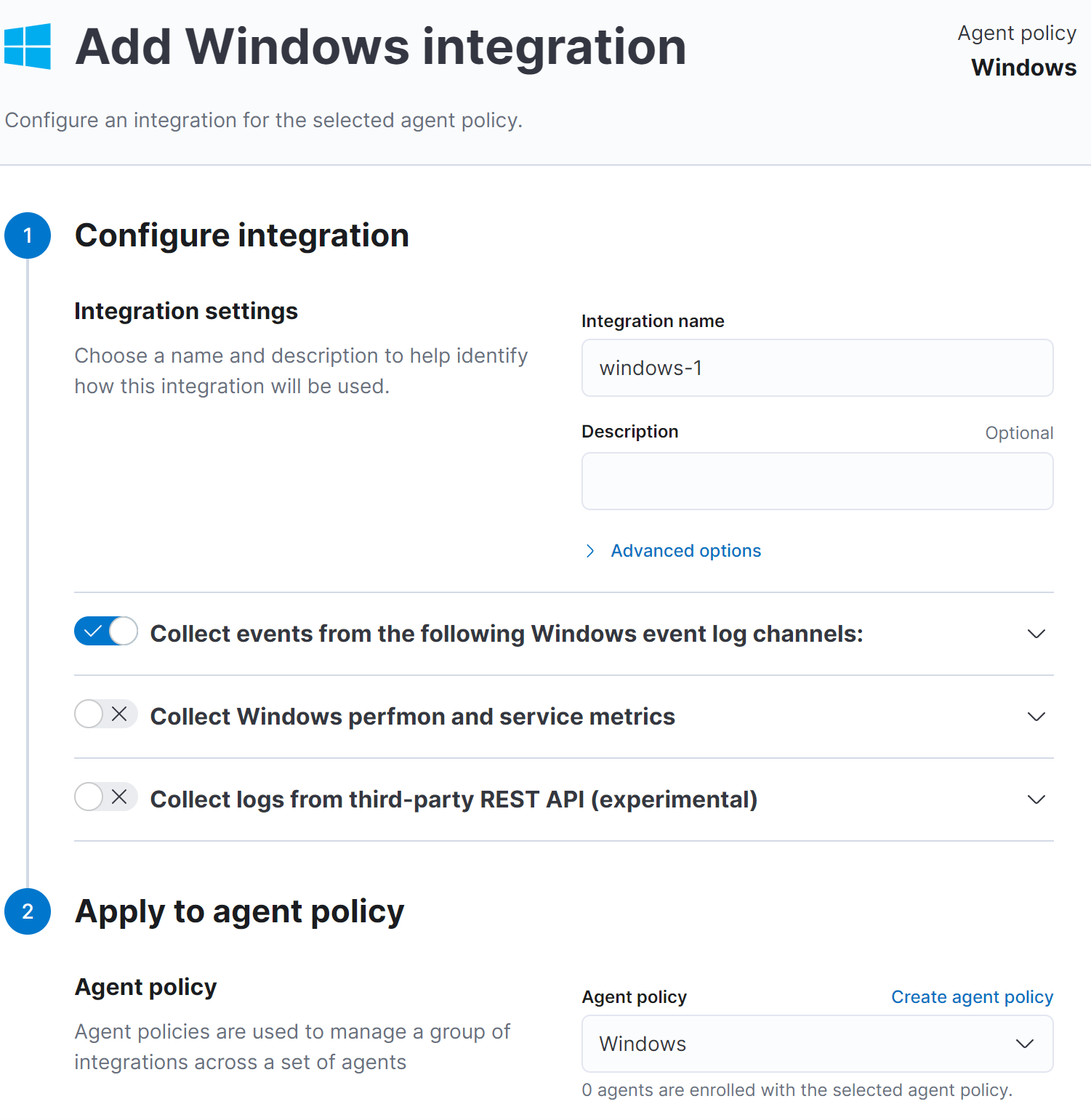
Task: Disable Windows event log channels collection toggle
Action: pos(106,632)
